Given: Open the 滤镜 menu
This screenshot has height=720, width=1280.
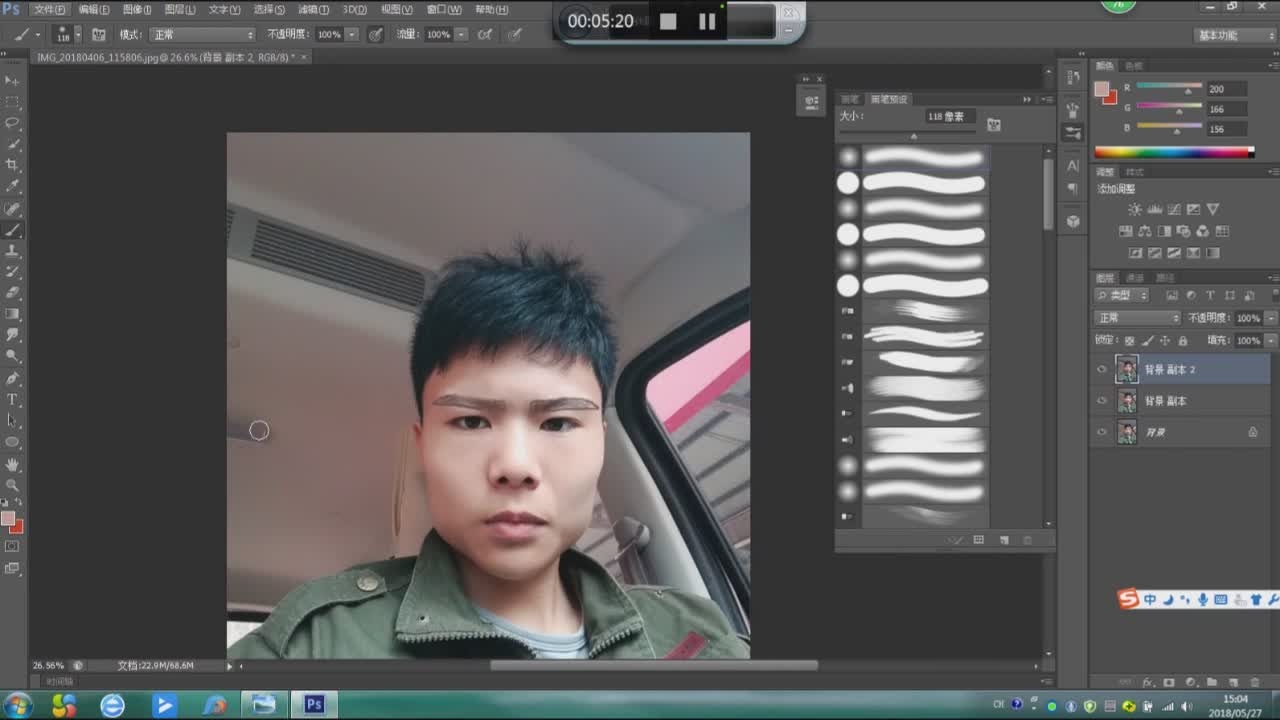Looking at the screenshot, I should pyautogui.click(x=313, y=9).
